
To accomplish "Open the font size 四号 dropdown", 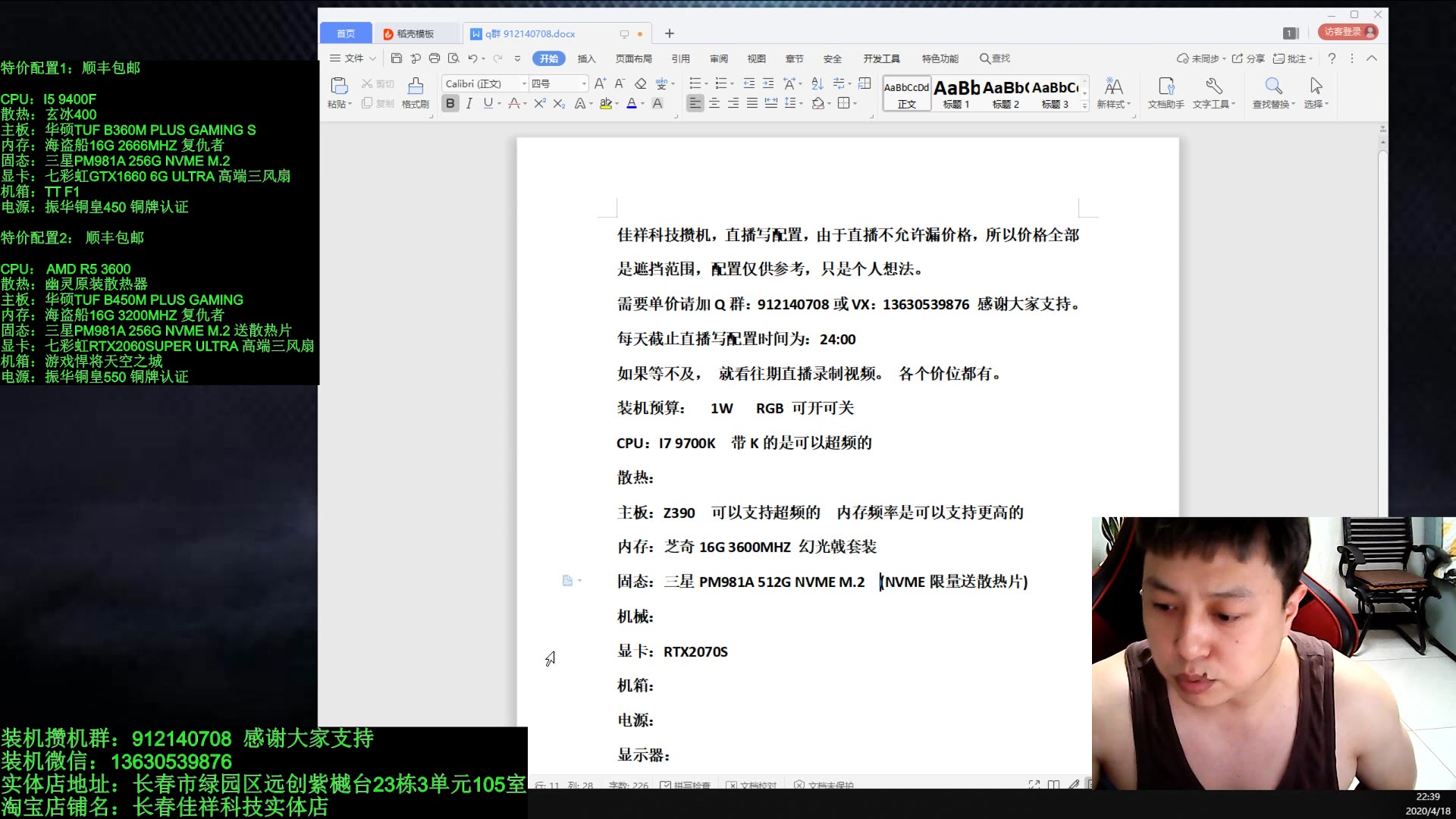I will point(584,83).
